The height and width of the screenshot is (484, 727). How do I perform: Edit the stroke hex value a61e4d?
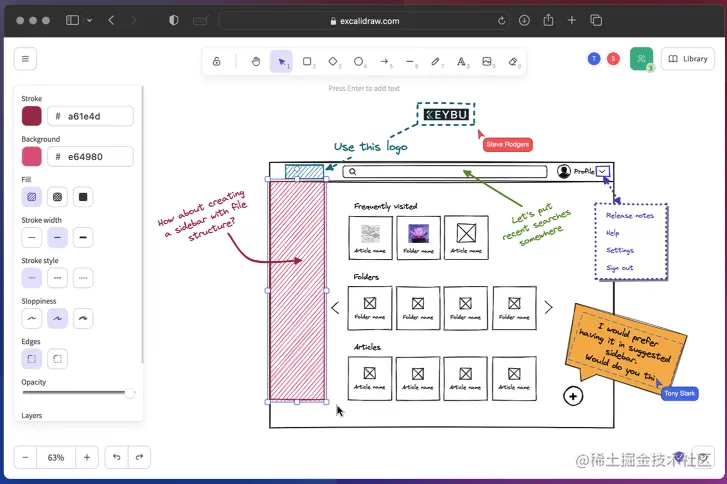90,116
